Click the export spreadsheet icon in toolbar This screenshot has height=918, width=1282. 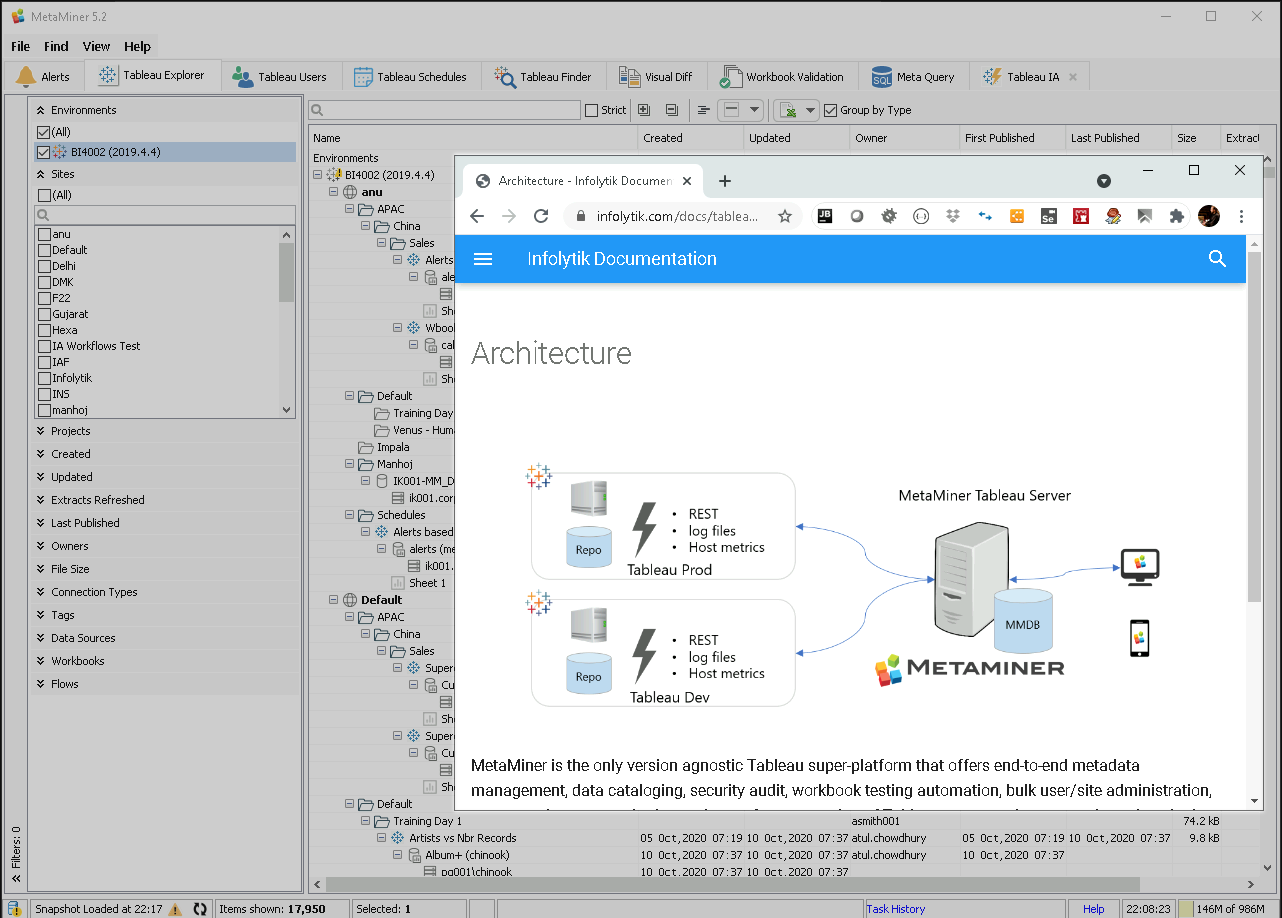pyautogui.click(x=788, y=110)
